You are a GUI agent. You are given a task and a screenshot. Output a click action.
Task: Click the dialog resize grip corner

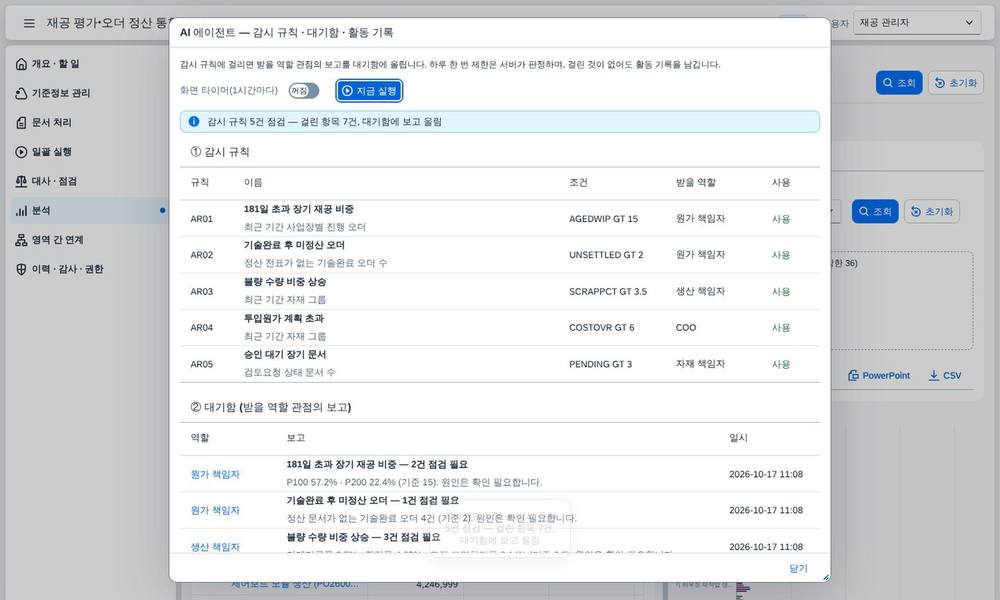[x=826, y=577]
